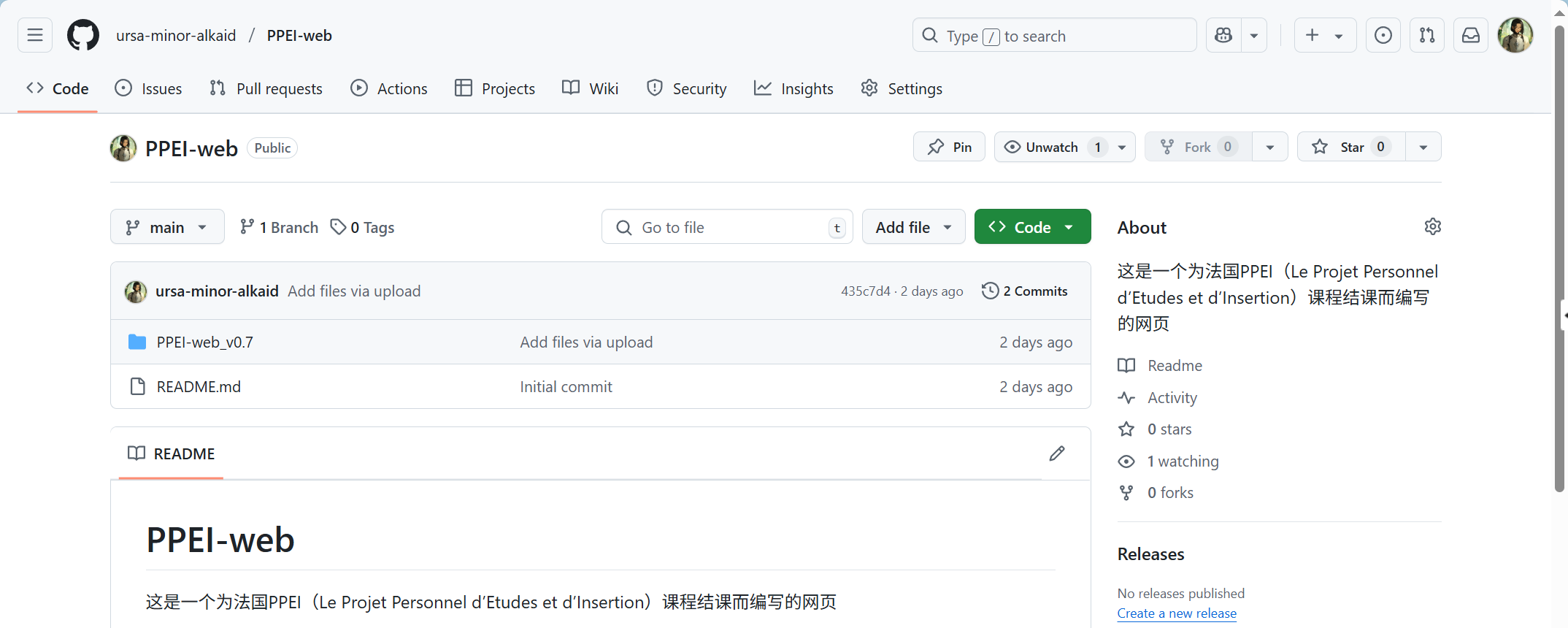Open the hamburger navigation menu

pyautogui.click(x=35, y=35)
